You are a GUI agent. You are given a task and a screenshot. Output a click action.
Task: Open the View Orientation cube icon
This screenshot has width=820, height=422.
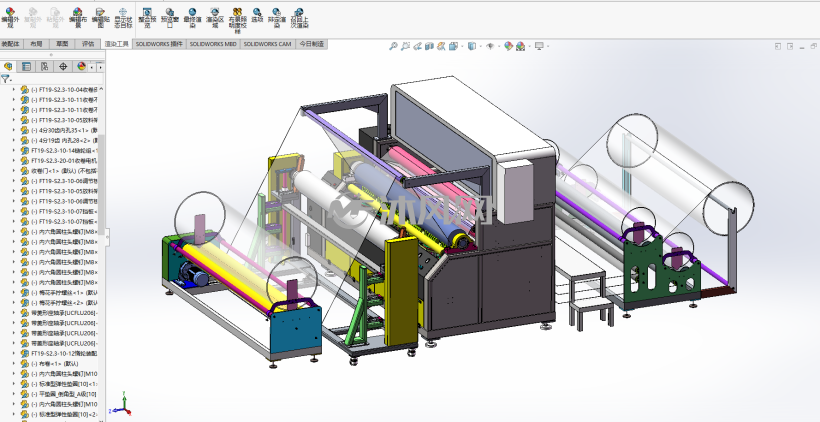pyautogui.click(x=454, y=46)
